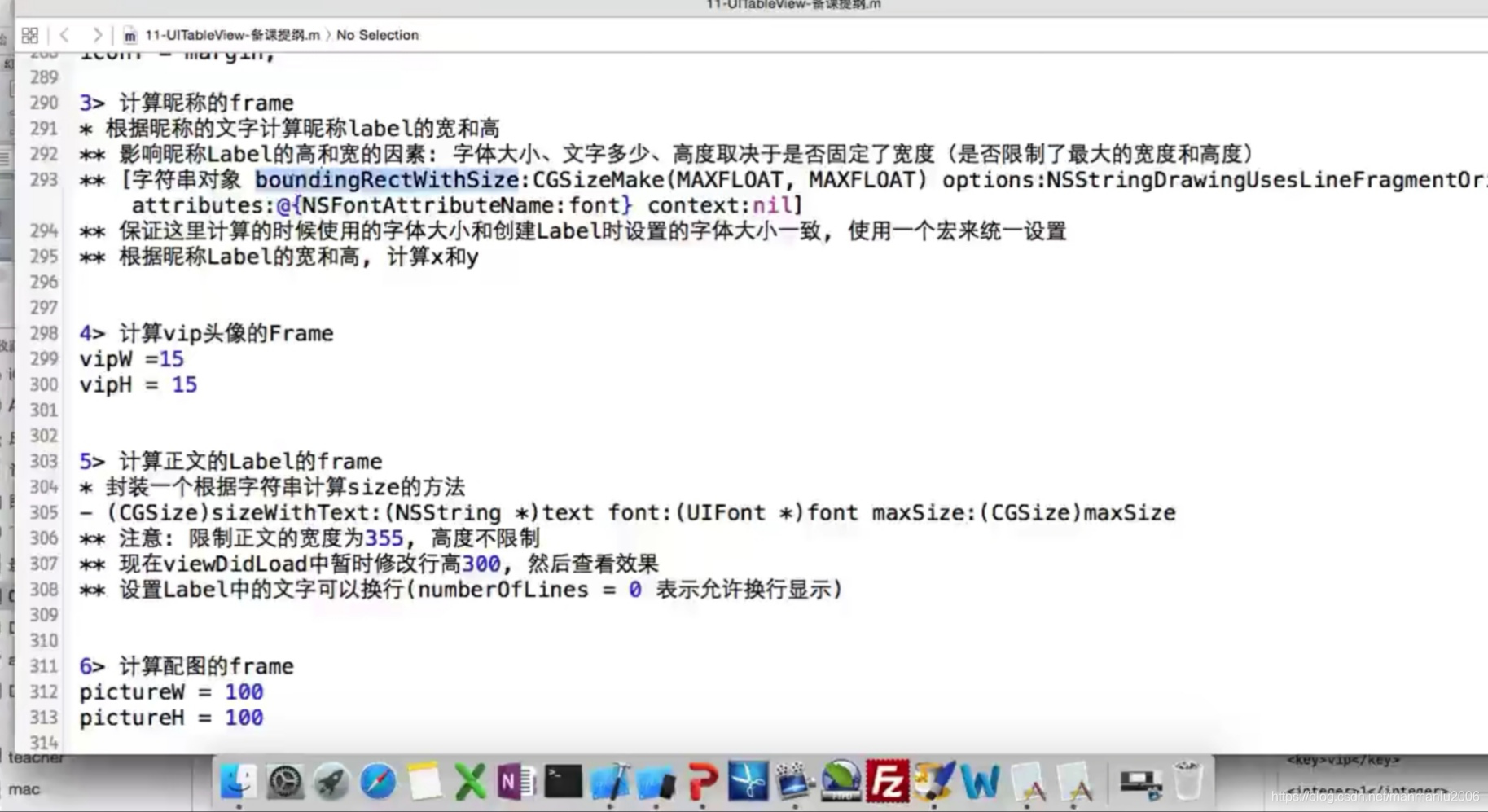Click text 'vipH = 15'
The width and height of the screenshot is (1488, 812).
coord(138,384)
